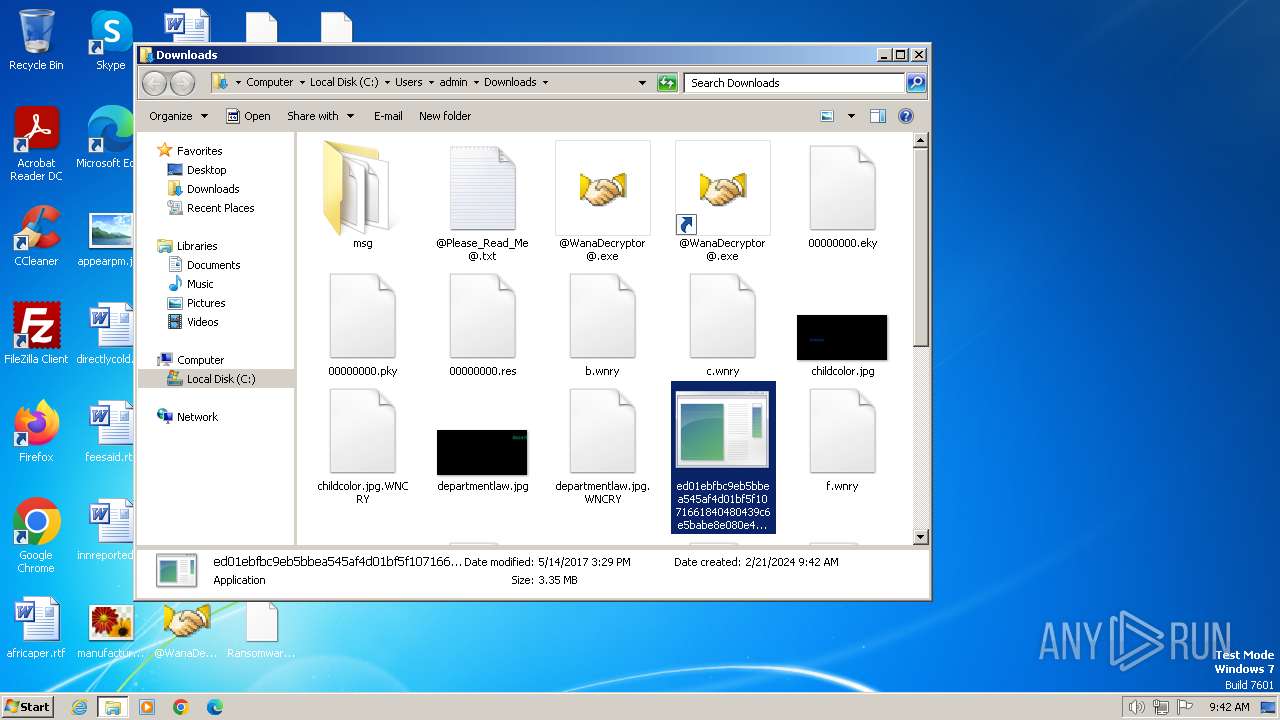Select the b.wnry file
The height and width of the screenshot is (720, 1280).
[602, 316]
